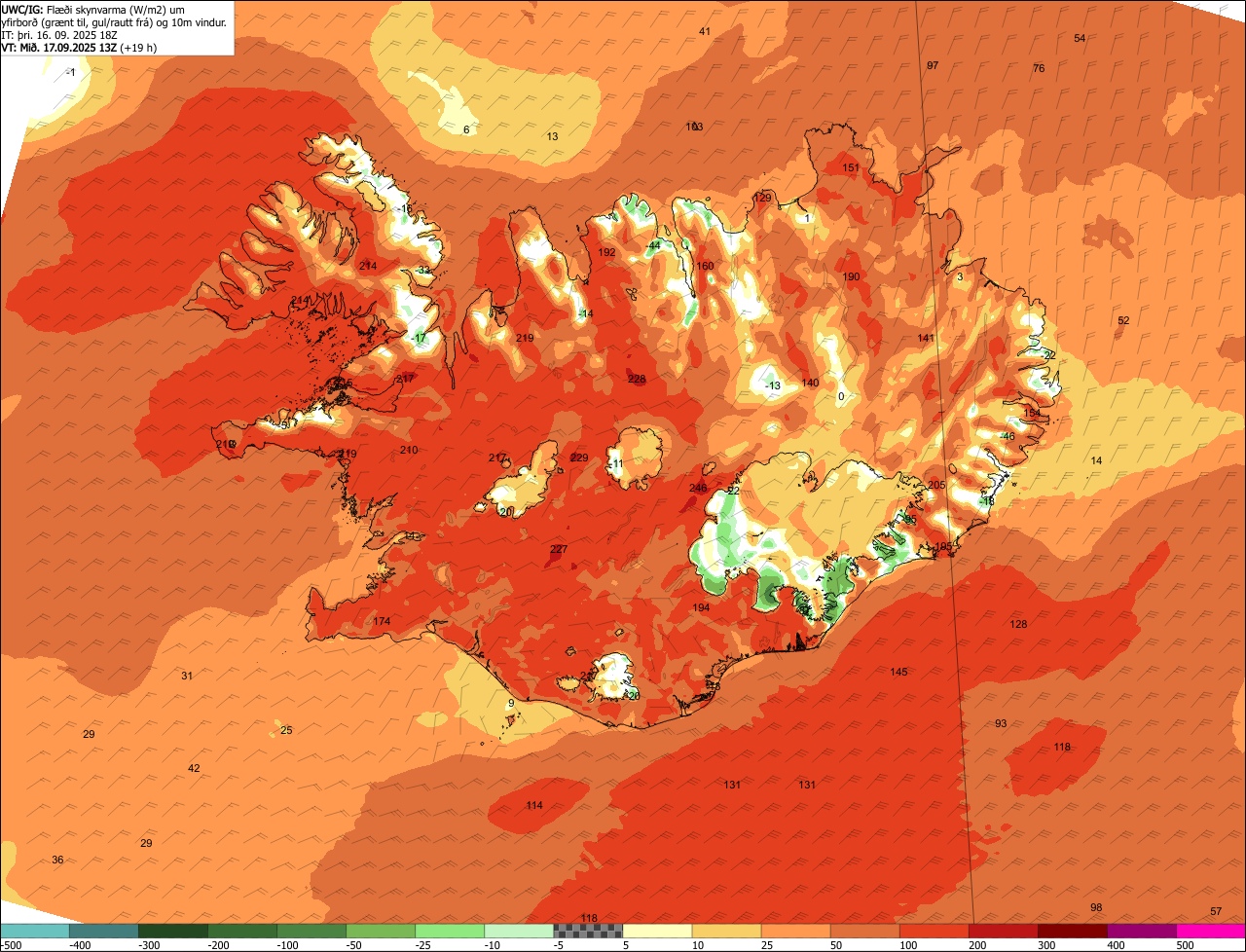1246x952 pixels.
Task: Click the map value 14 east of Iceland
Action: point(1096,461)
